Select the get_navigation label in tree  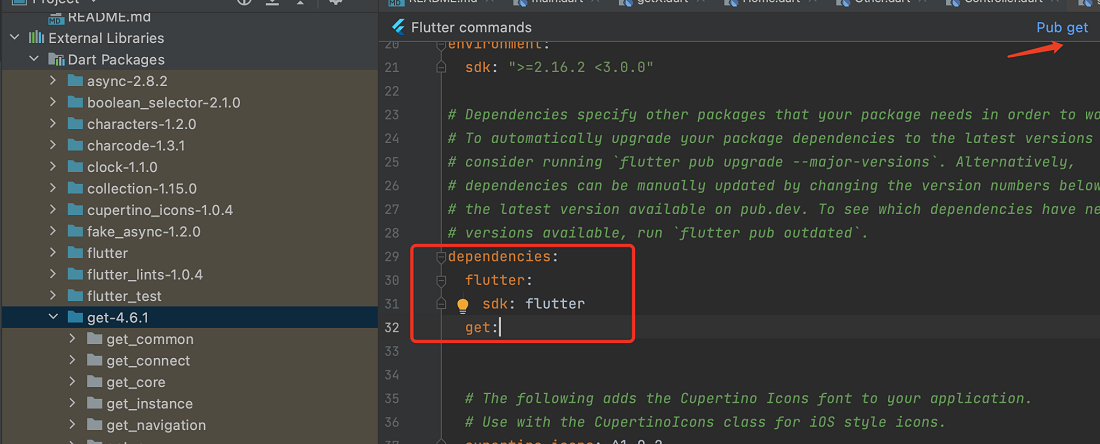pyautogui.click(x=156, y=424)
